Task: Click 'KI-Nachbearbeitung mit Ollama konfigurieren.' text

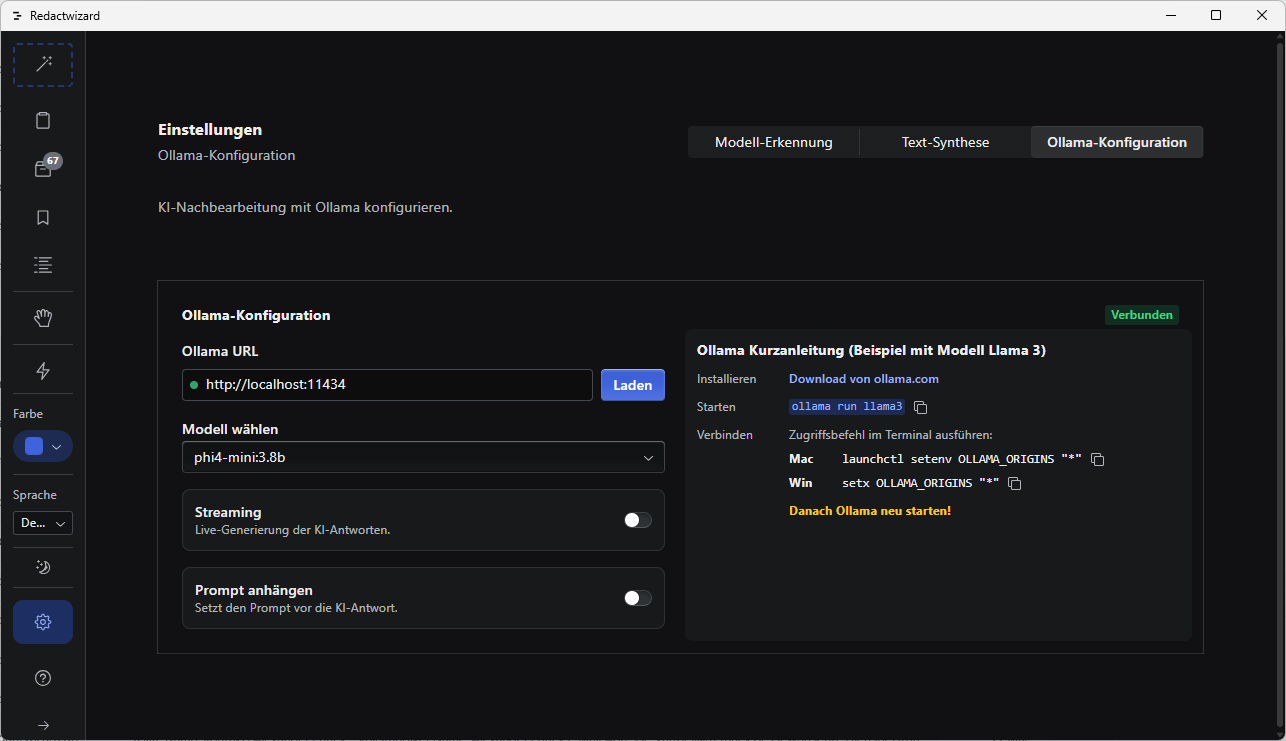Action: [305, 208]
